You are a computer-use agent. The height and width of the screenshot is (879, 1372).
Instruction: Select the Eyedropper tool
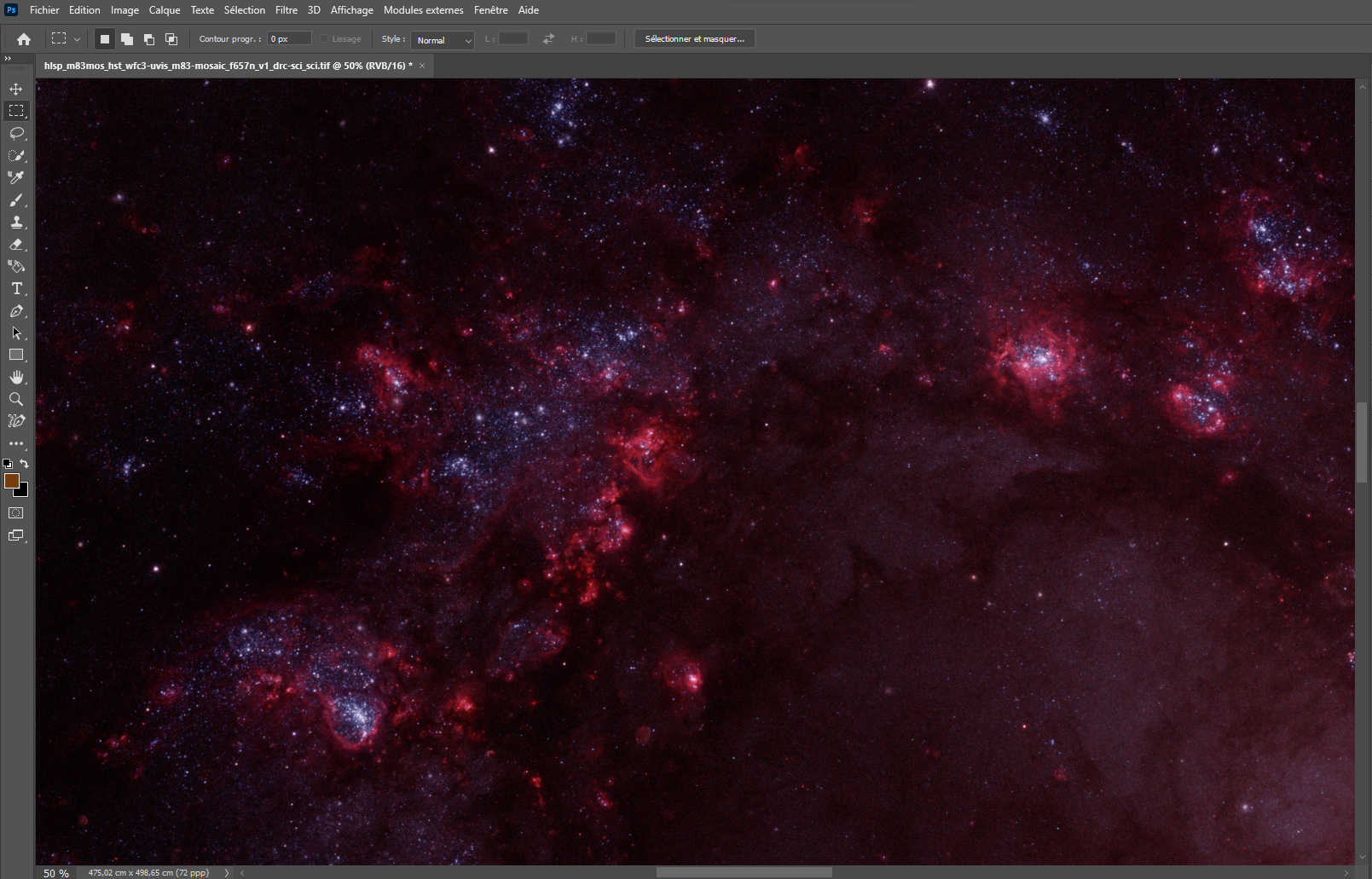coord(16,177)
